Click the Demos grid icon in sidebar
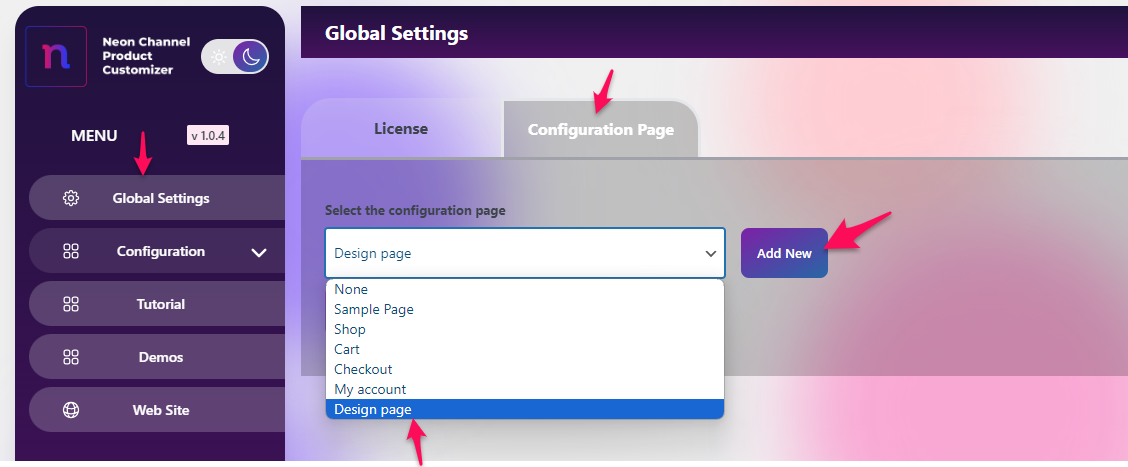This screenshot has width=1128, height=467. [x=71, y=357]
